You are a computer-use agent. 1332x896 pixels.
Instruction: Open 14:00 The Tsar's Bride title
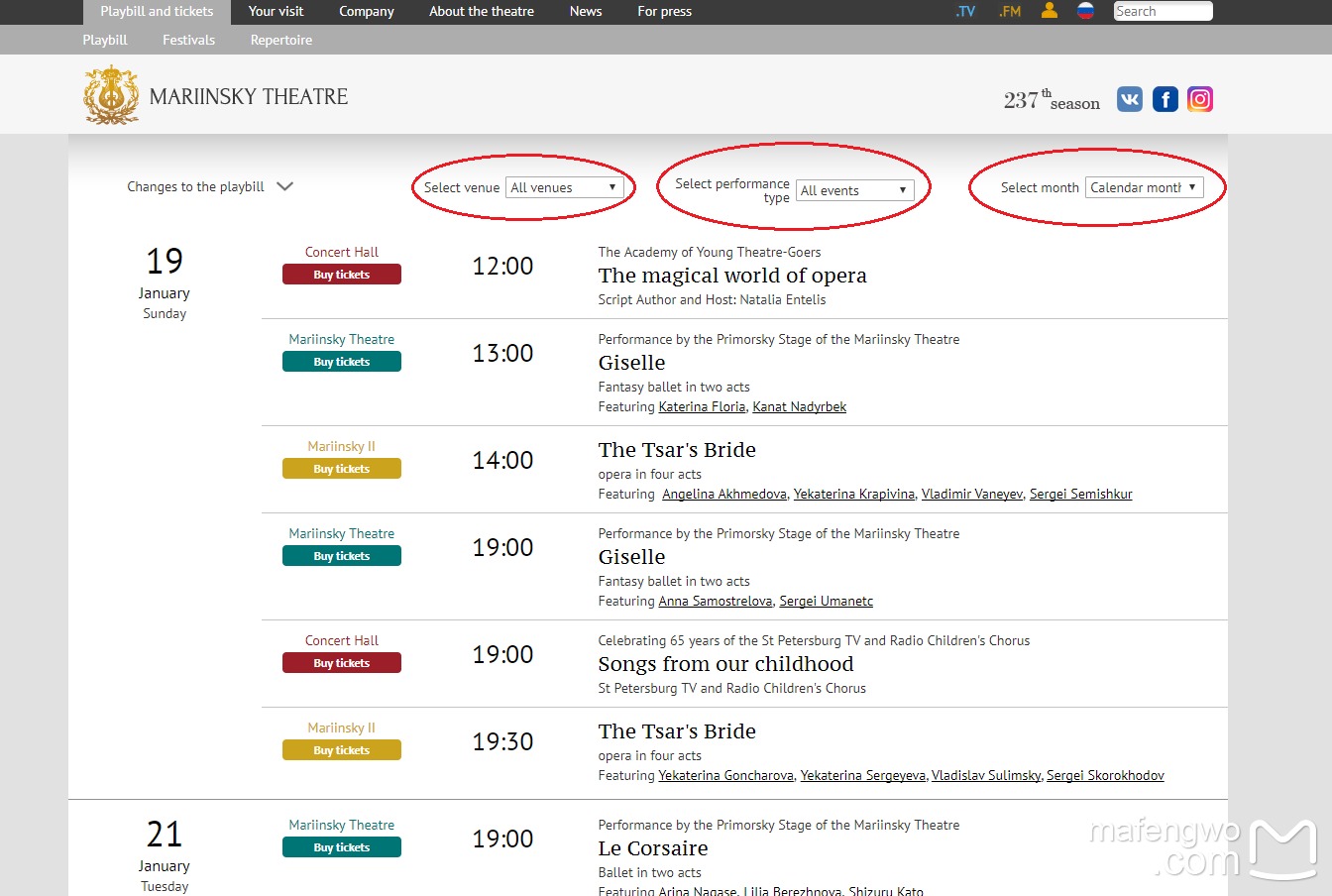coord(677,450)
